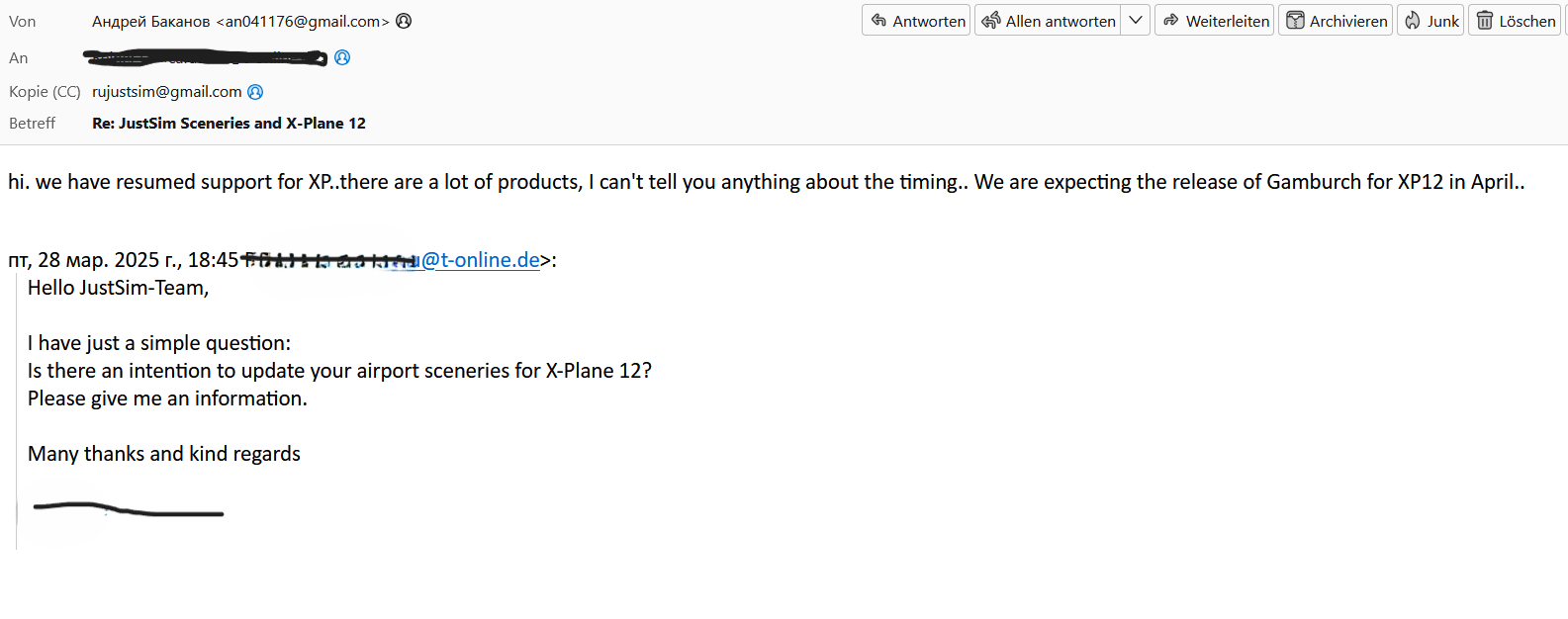This screenshot has width=1568, height=619.
Task: Click the Archivieren box icon
Action: (x=1295, y=21)
